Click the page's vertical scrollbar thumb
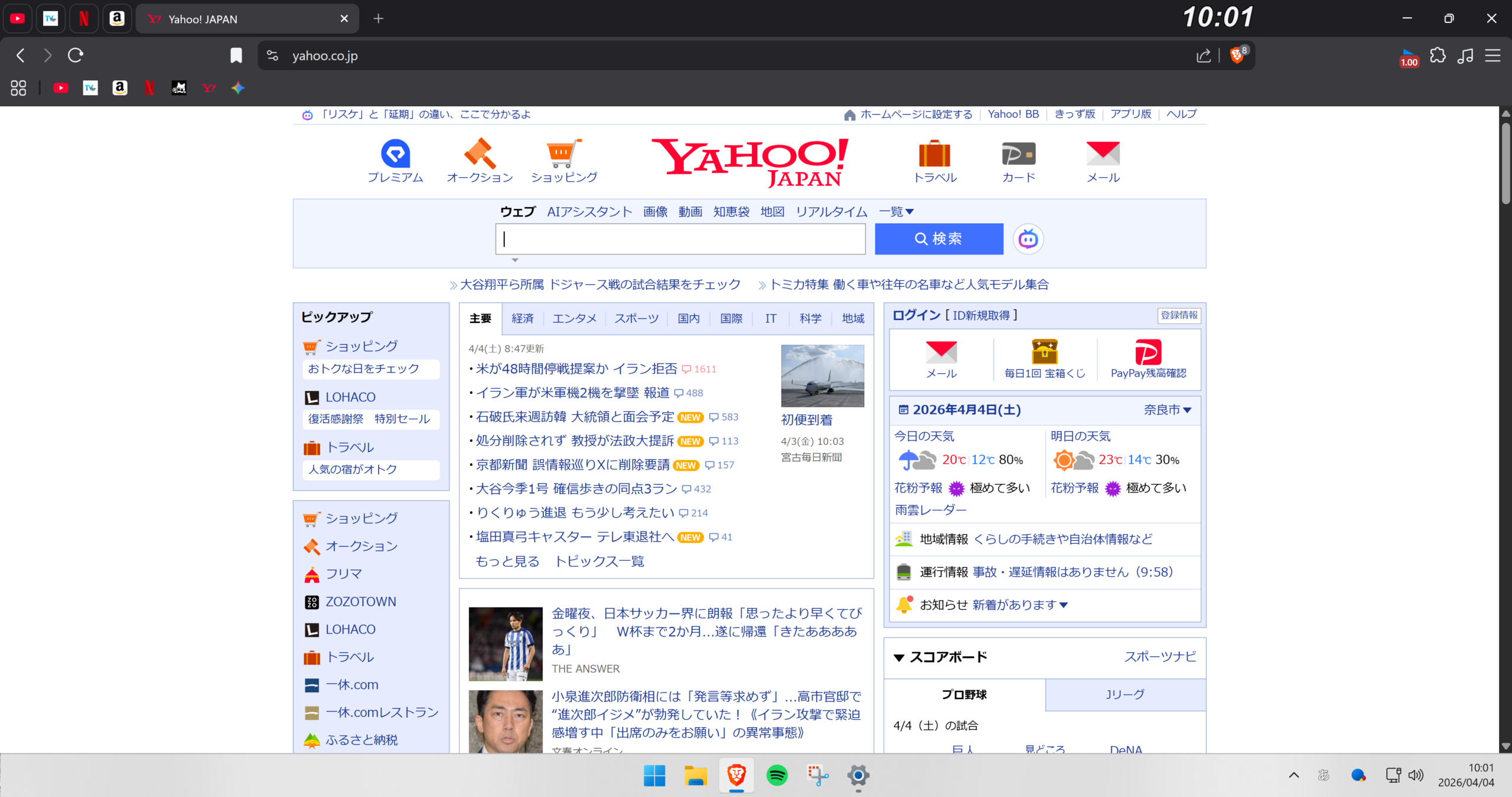The height and width of the screenshot is (797, 1512). [x=1506, y=162]
